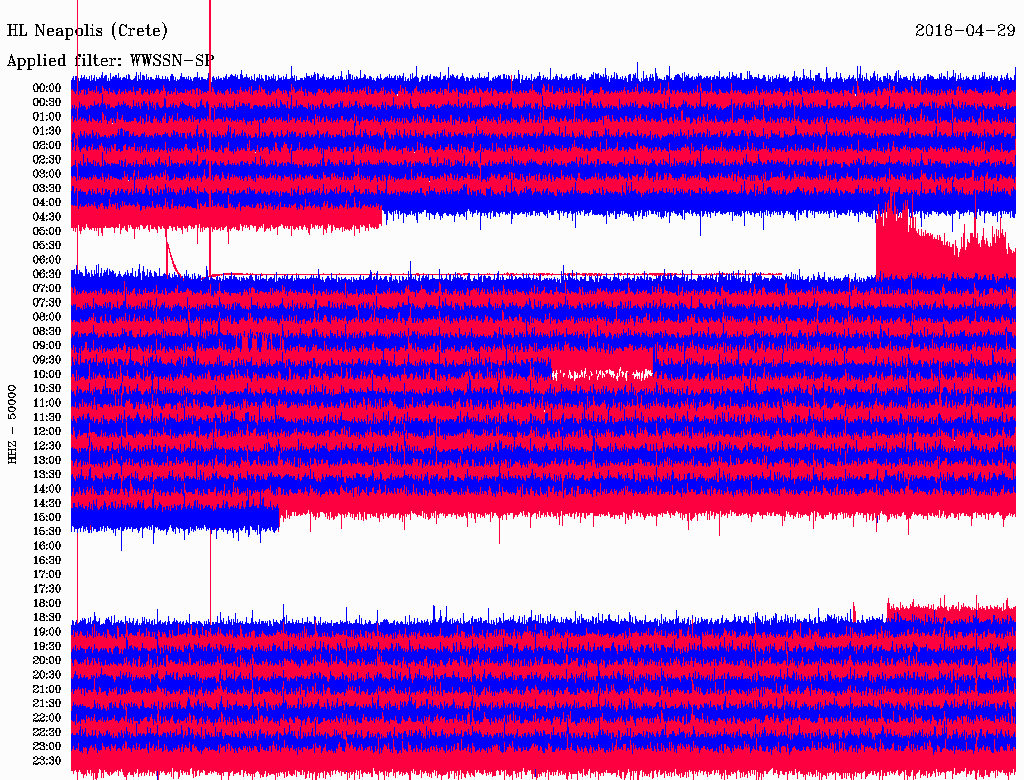Click the 12:00 time label
Screen dimensions: 1024x780
tap(47, 431)
